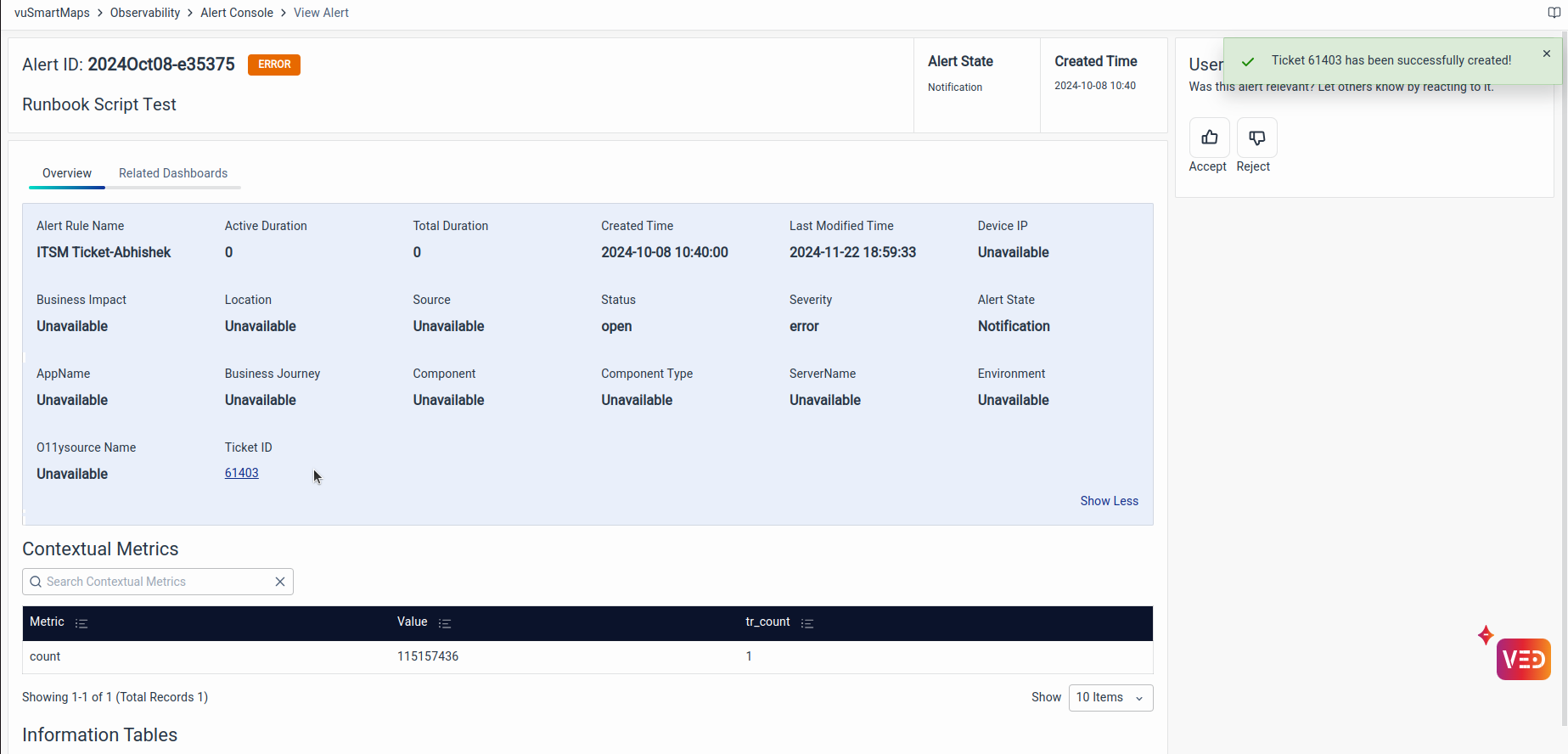Screen dimensions: 1568x754
Task: Click the thumbs-up Accept icon
Action: point(1209,138)
